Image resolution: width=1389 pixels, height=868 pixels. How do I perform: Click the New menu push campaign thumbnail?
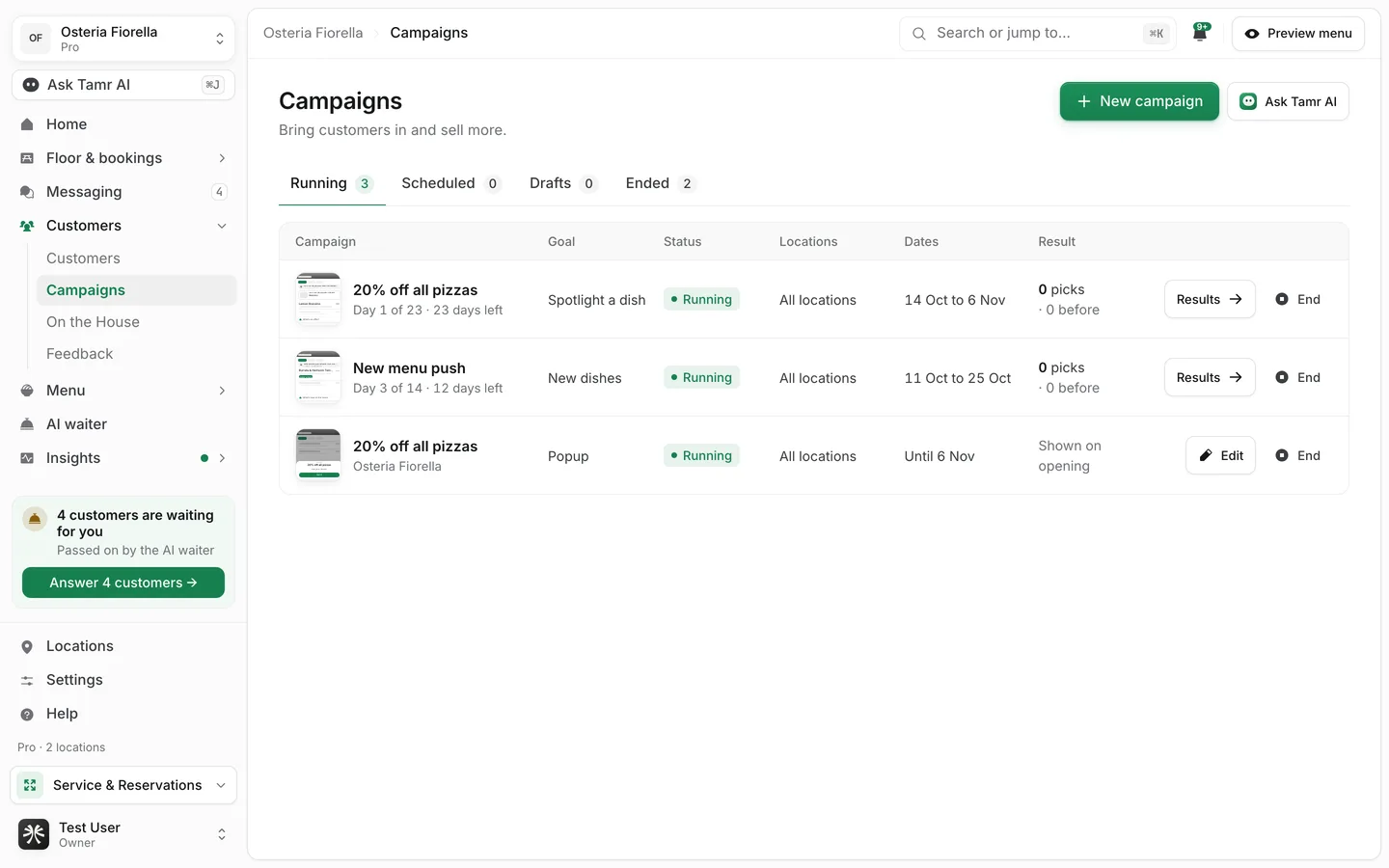tap(318, 377)
